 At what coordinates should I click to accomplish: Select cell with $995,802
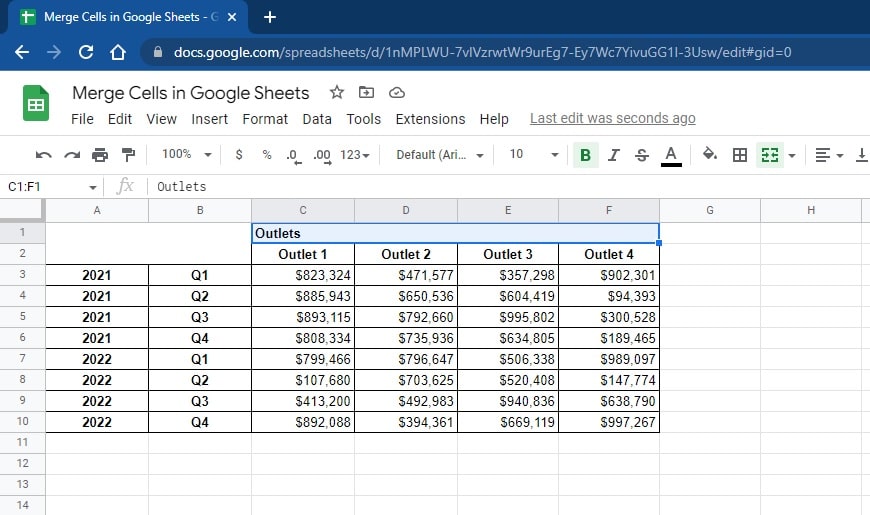508,317
